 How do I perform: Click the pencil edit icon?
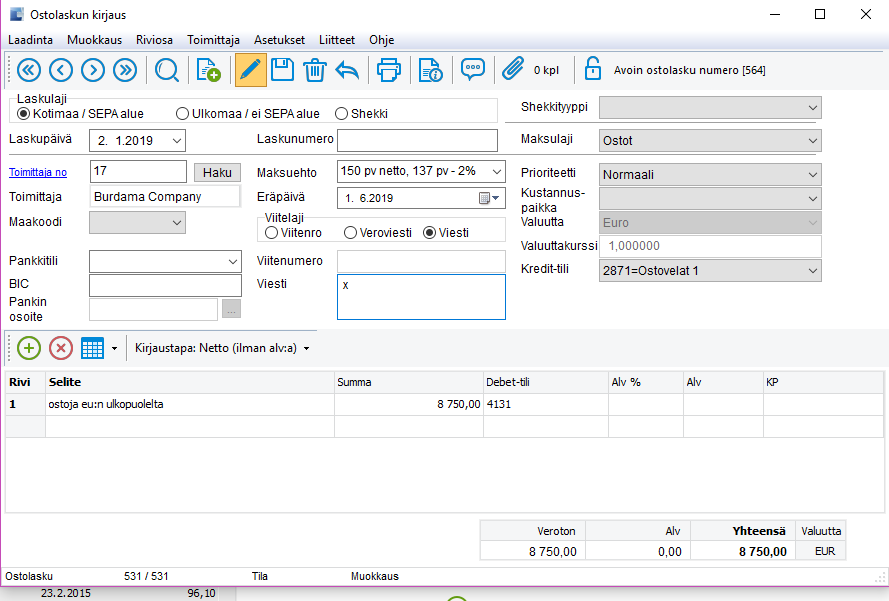pyautogui.click(x=250, y=70)
